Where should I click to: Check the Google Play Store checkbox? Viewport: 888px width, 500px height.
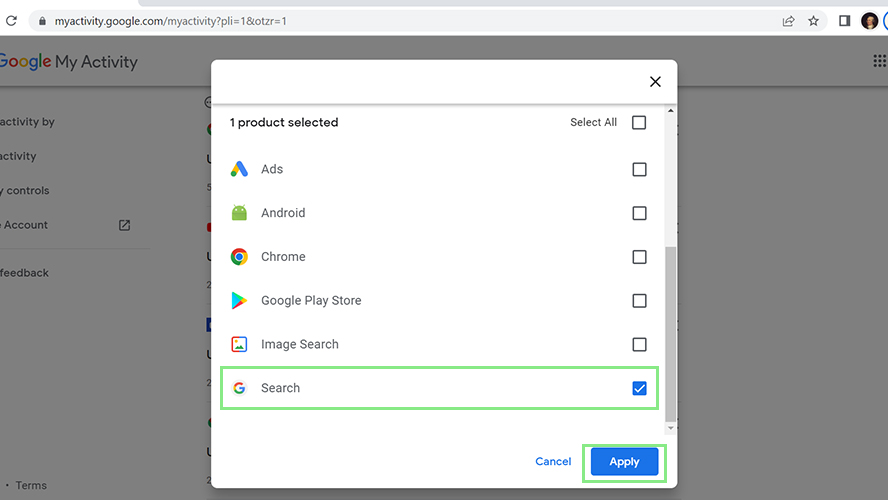click(x=639, y=301)
